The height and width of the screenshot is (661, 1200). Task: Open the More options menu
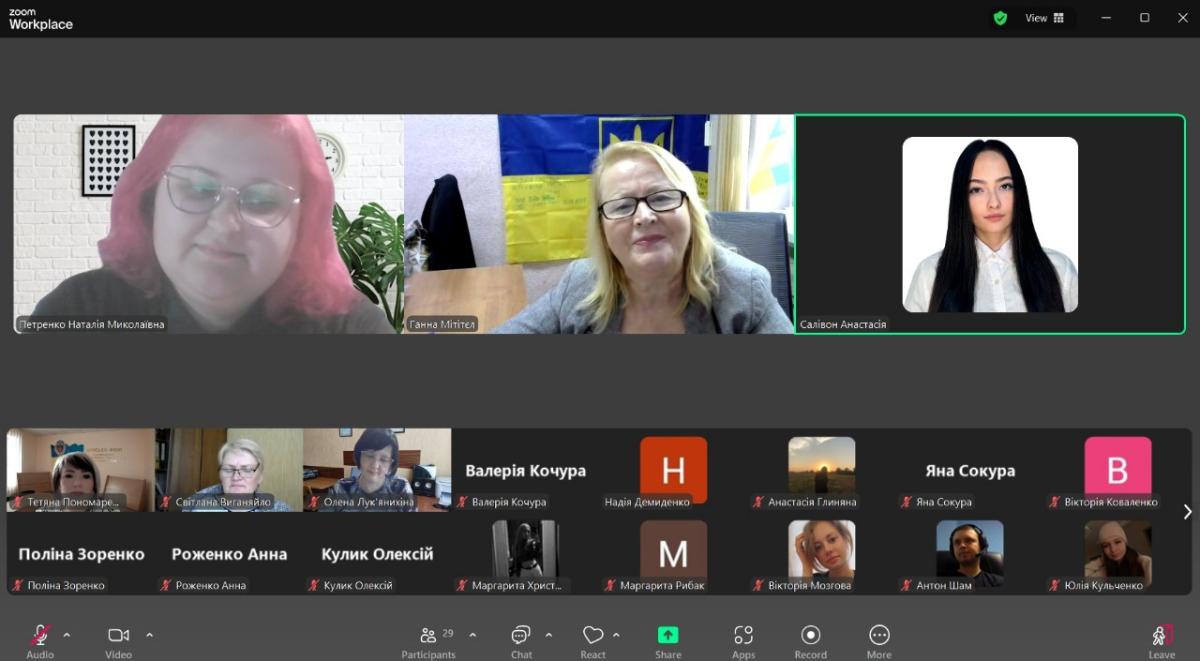pyautogui.click(x=879, y=640)
